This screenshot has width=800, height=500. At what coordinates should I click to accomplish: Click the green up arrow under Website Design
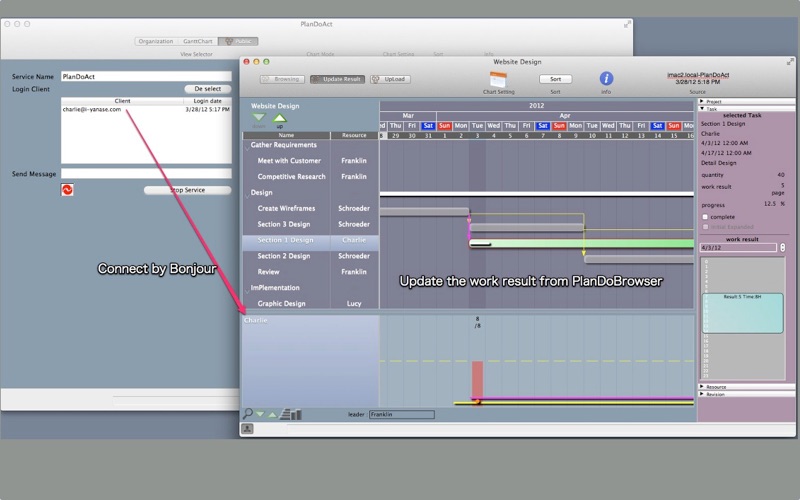279,119
